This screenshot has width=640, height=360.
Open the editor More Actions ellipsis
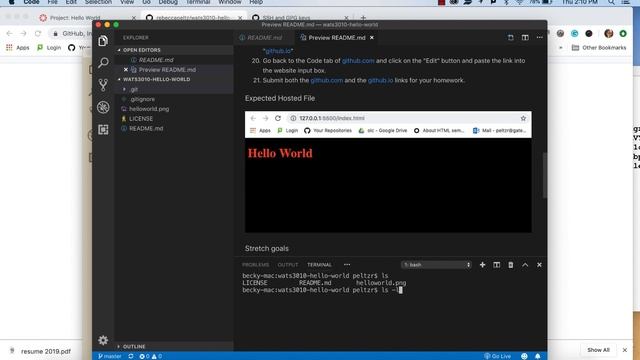coord(540,38)
